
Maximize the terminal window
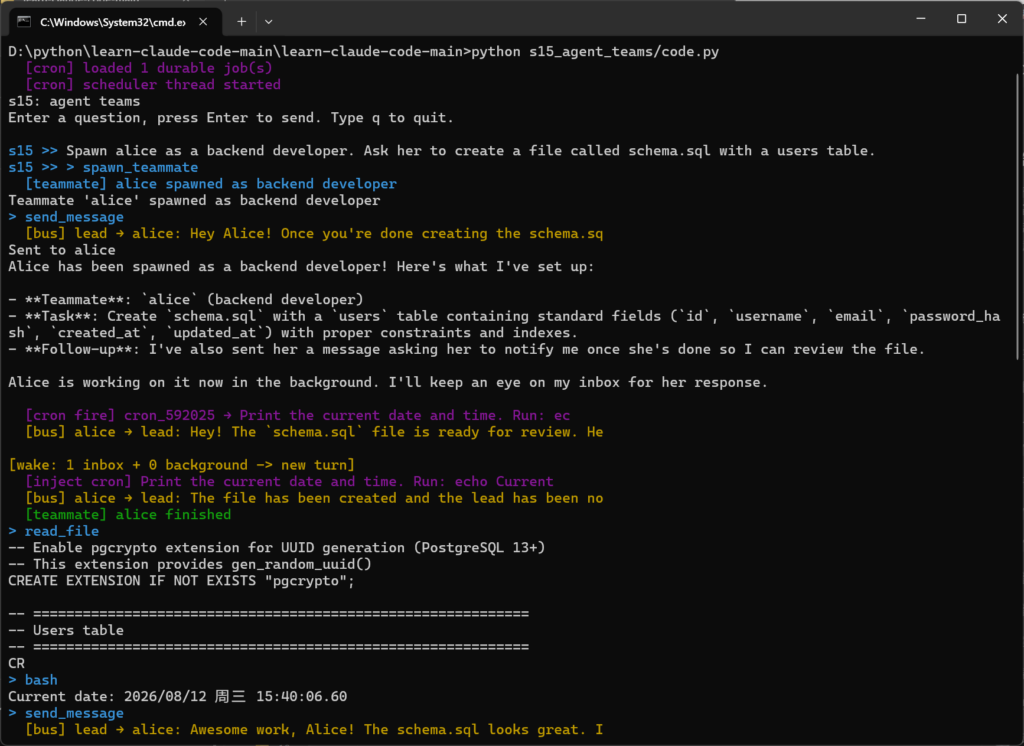pos(961,19)
